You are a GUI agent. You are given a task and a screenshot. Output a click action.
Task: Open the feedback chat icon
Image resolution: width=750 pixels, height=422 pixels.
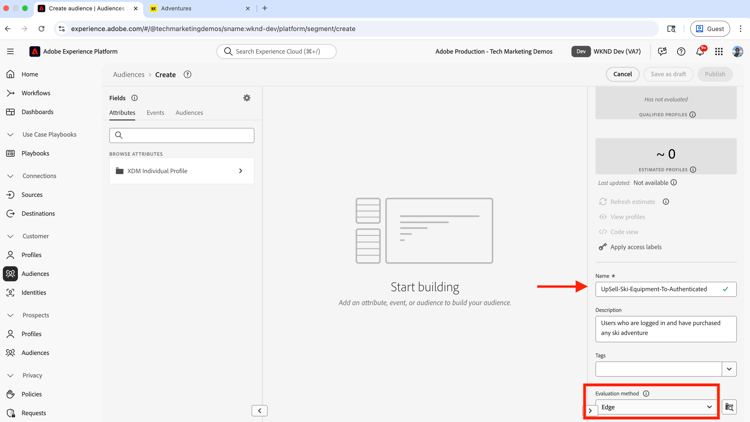tap(662, 51)
